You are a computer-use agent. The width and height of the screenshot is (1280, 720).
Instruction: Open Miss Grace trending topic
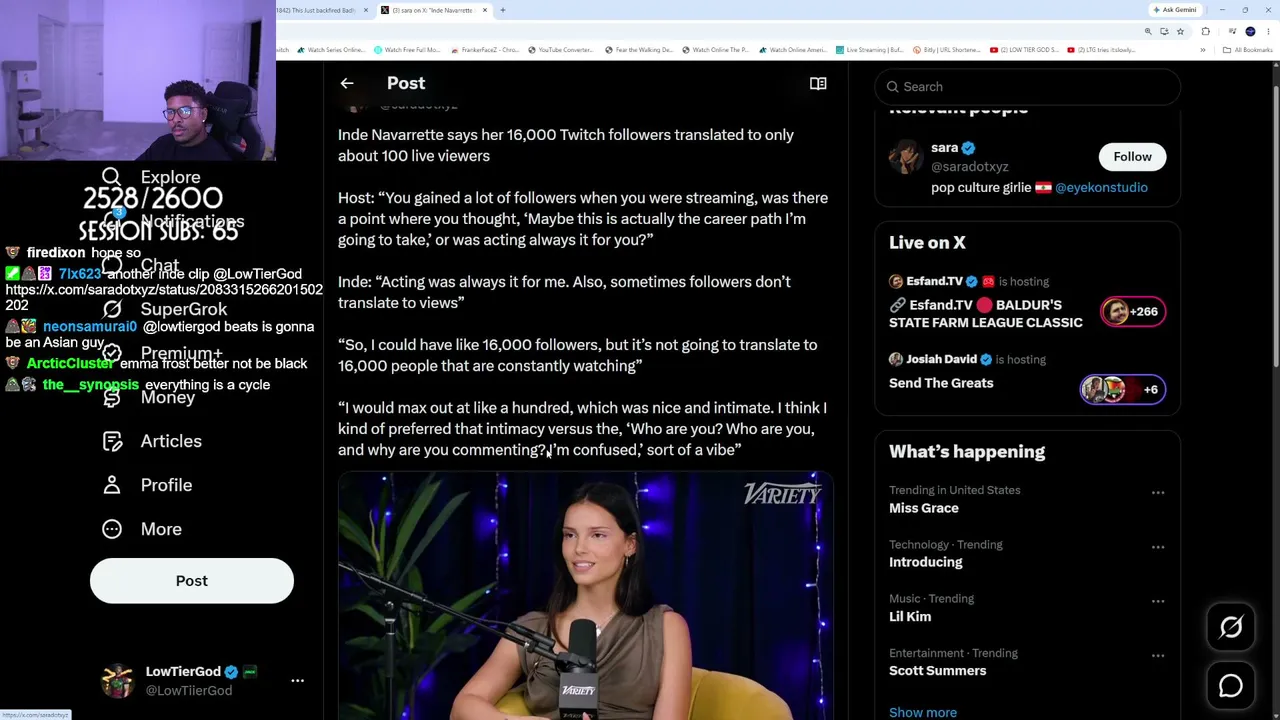[924, 508]
